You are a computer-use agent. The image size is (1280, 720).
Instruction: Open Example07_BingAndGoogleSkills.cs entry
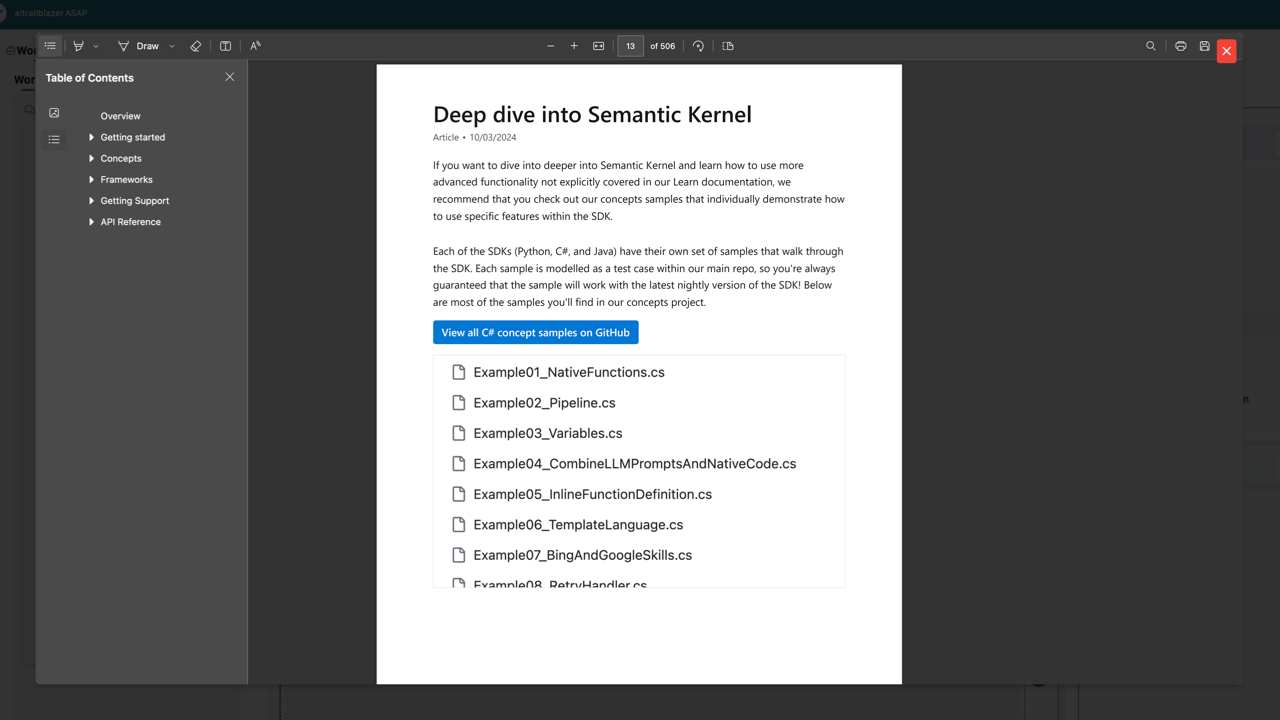583,555
